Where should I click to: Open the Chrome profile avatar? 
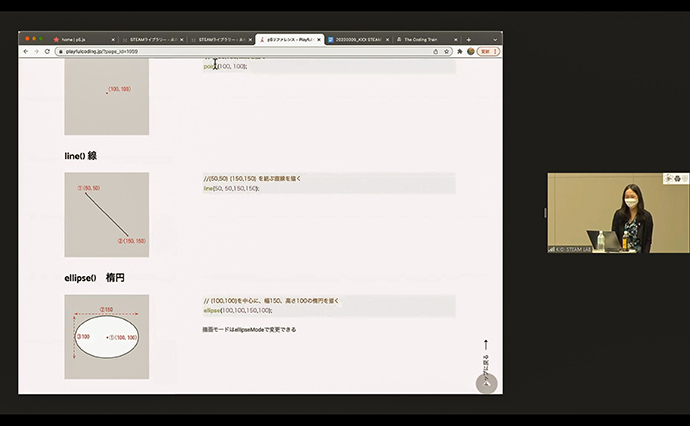471,51
